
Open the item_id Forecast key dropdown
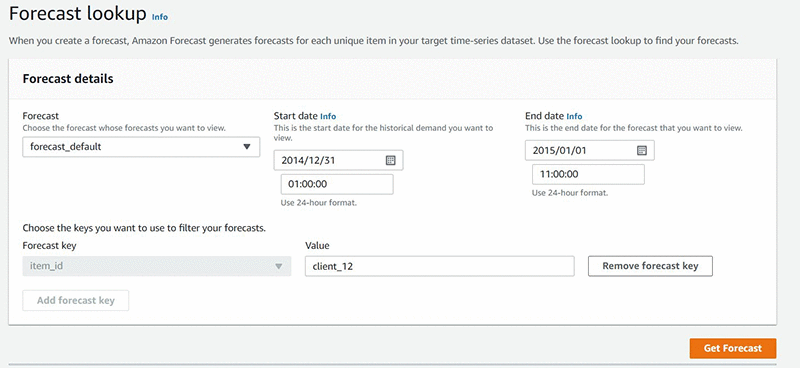pos(157,266)
